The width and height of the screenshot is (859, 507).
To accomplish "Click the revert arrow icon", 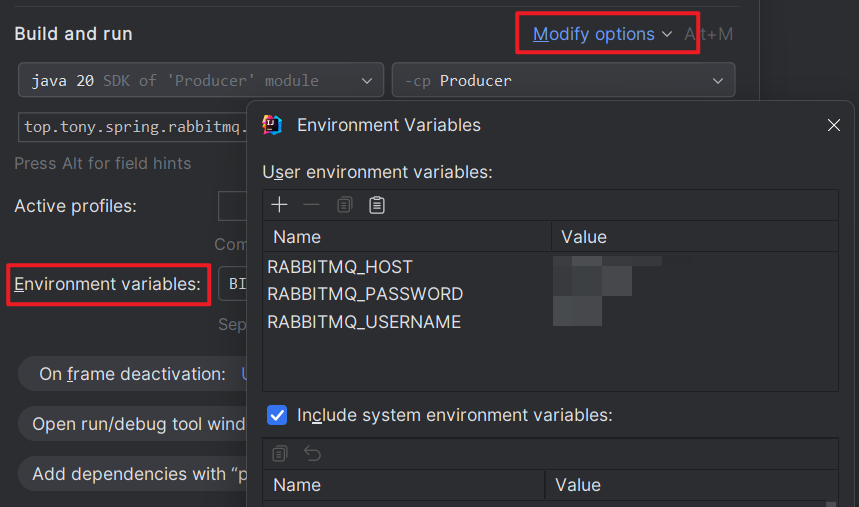I will (312, 454).
